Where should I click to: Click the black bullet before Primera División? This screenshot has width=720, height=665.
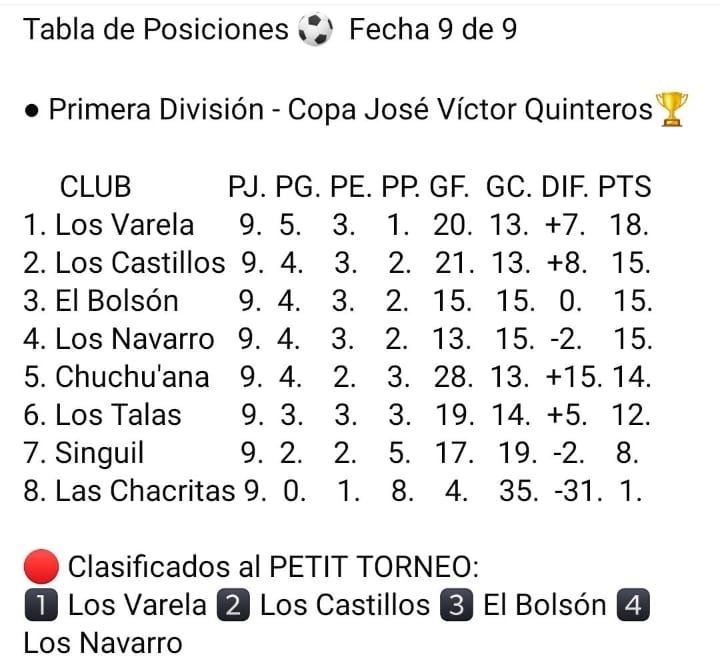pos(32,110)
